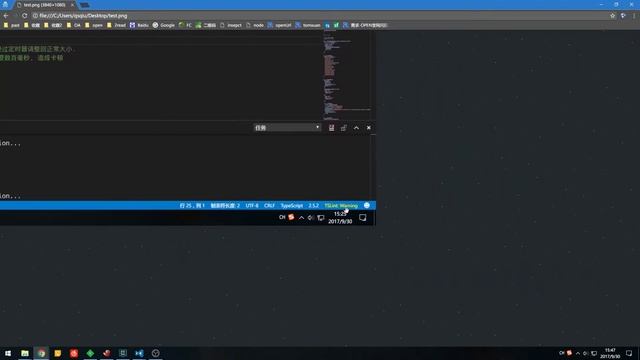Select the test.png browser tab
This screenshot has width=640, height=360.
coord(44,5)
